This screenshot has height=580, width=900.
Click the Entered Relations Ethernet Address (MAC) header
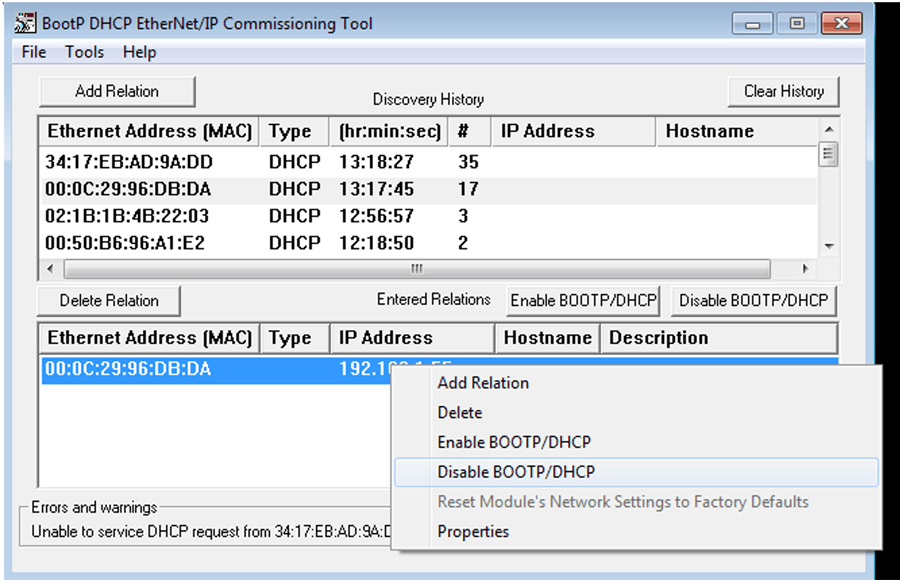(149, 338)
